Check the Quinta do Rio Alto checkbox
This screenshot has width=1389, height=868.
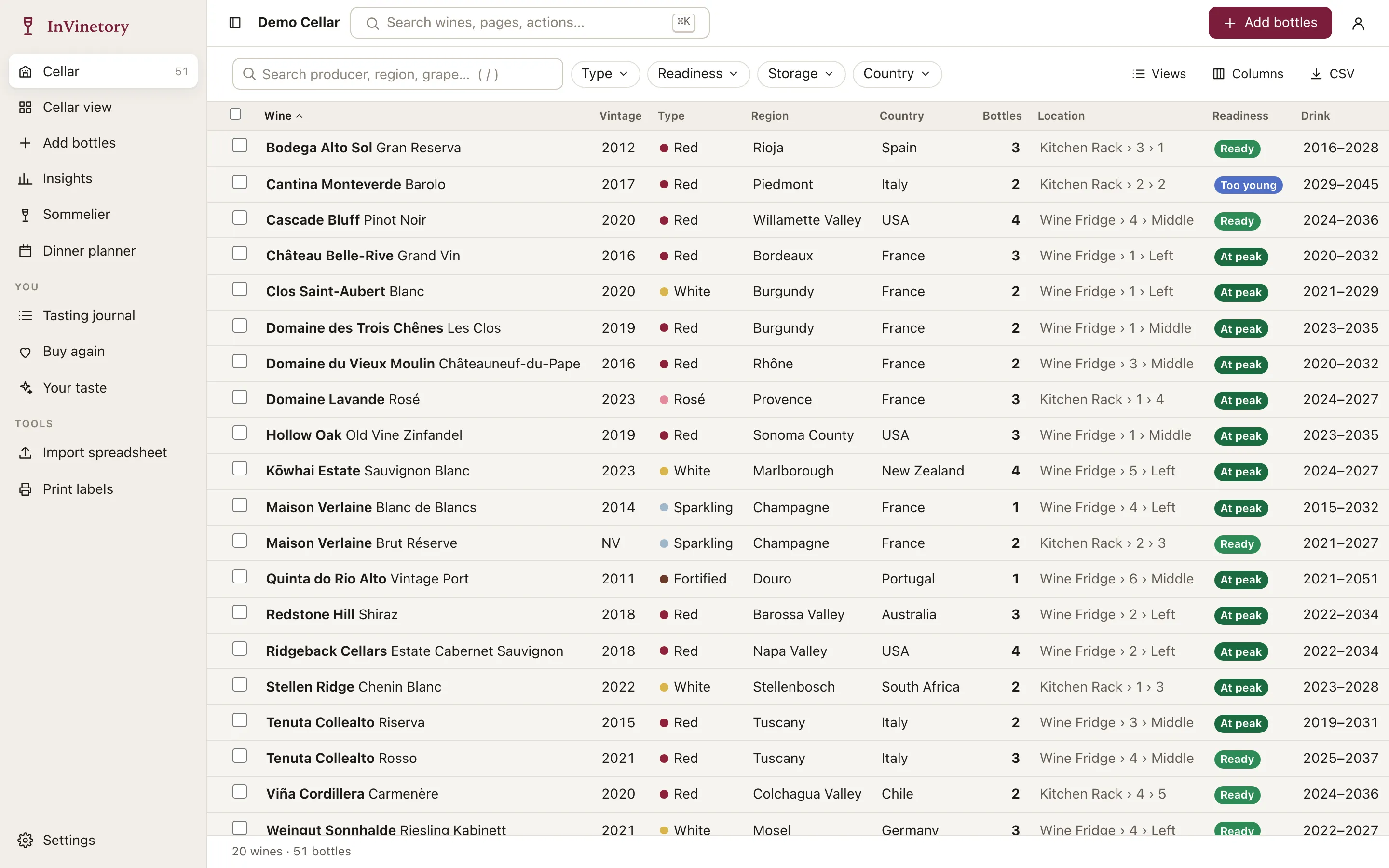pyautogui.click(x=240, y=576)
